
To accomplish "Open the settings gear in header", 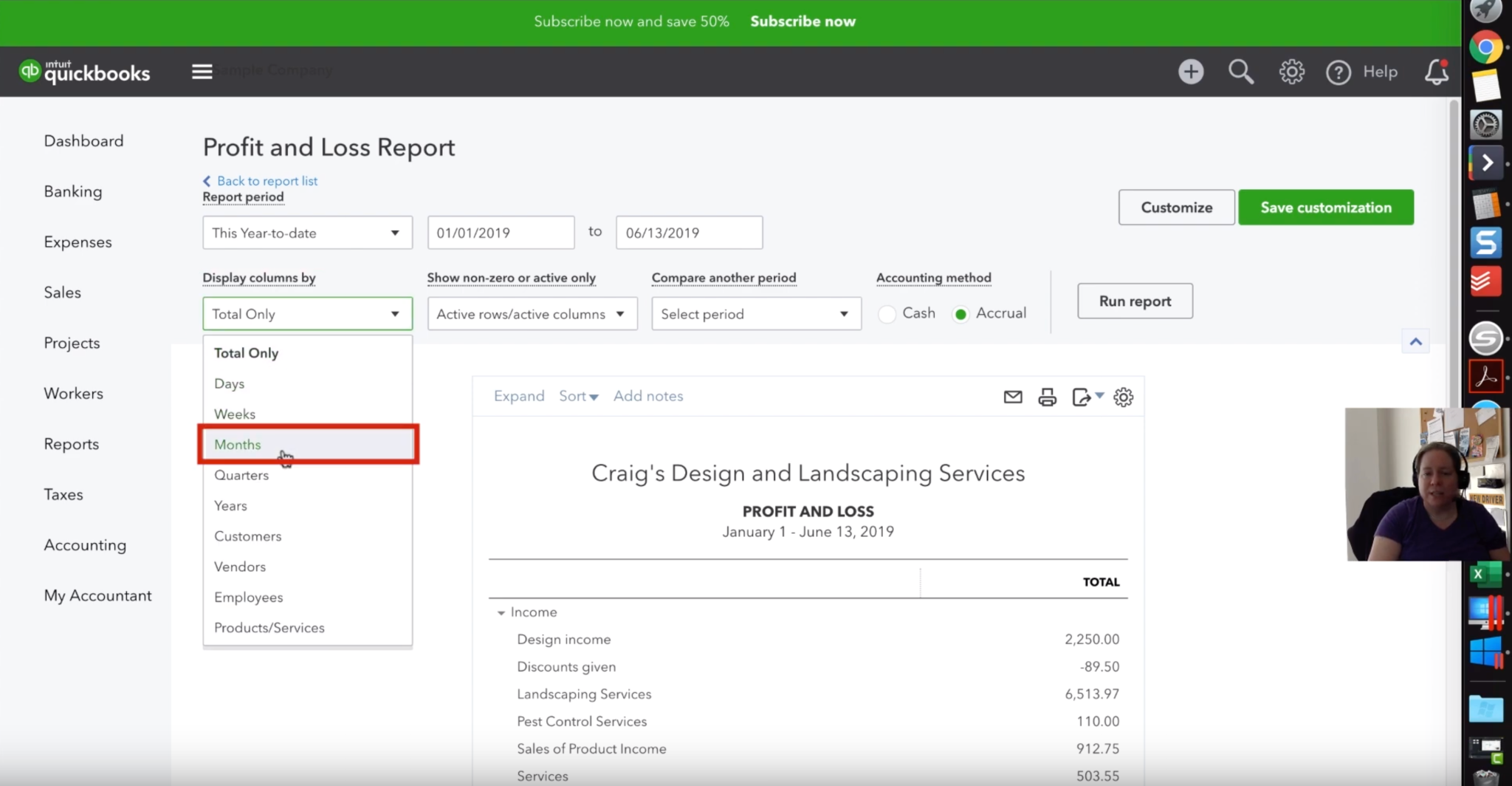I will (x=1291, y=72).
